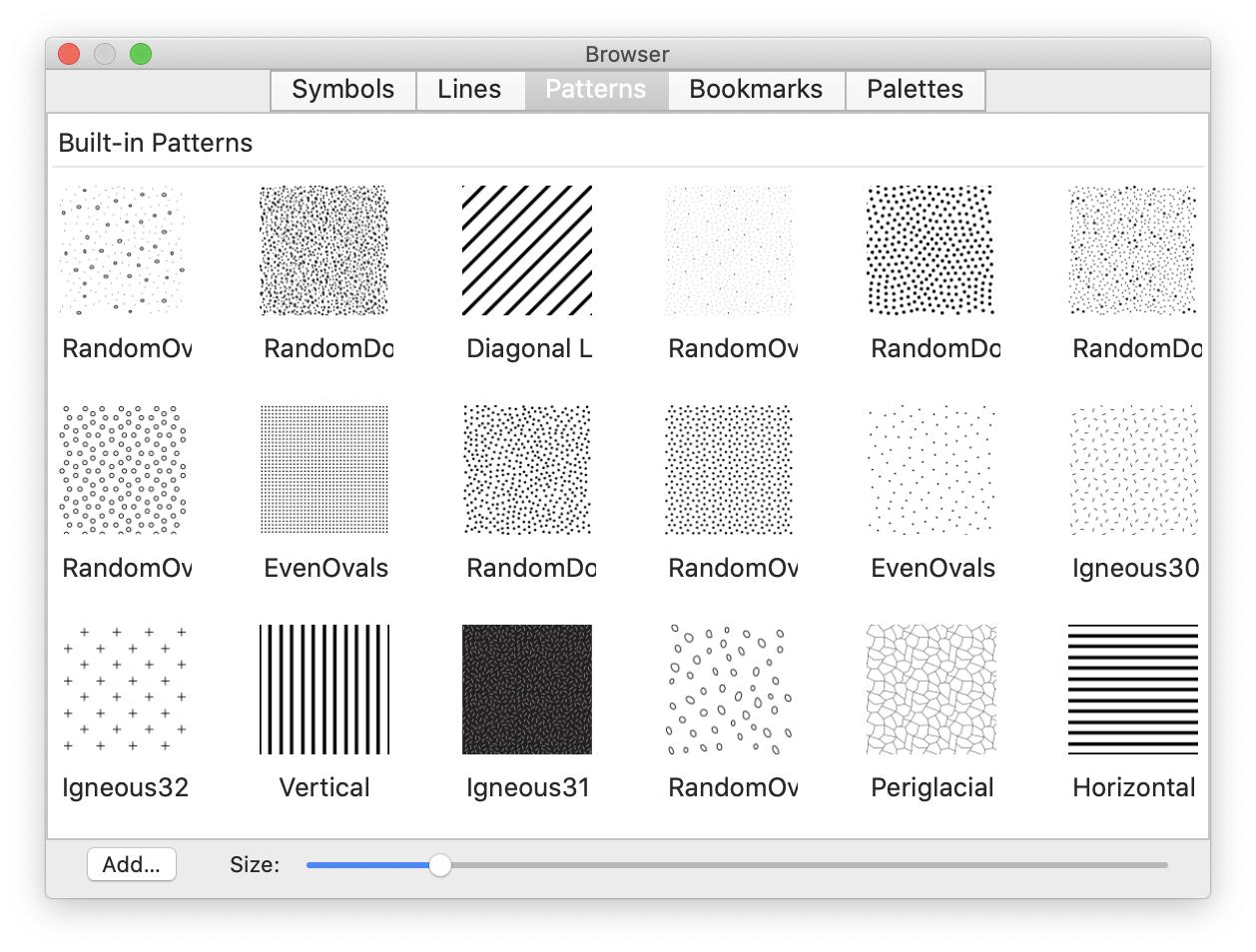Switch to the Symbols tab

pyautogui.click(x=342, y=90)
